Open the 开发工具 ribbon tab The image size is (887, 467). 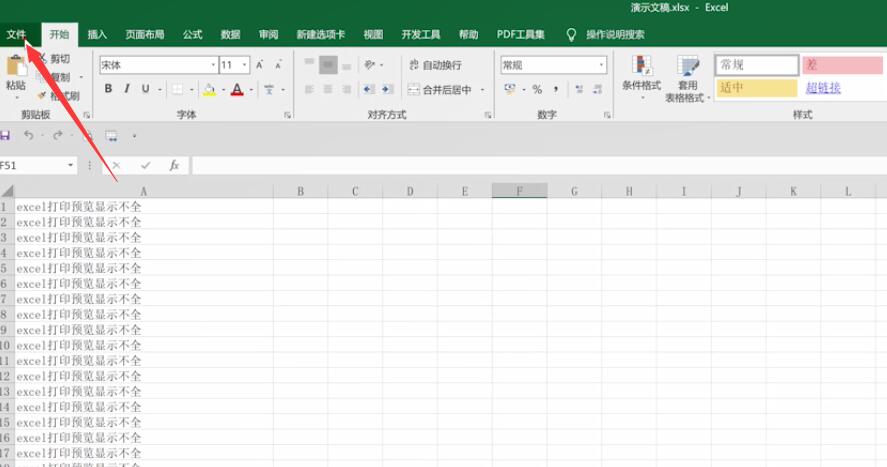coord(420,34)
